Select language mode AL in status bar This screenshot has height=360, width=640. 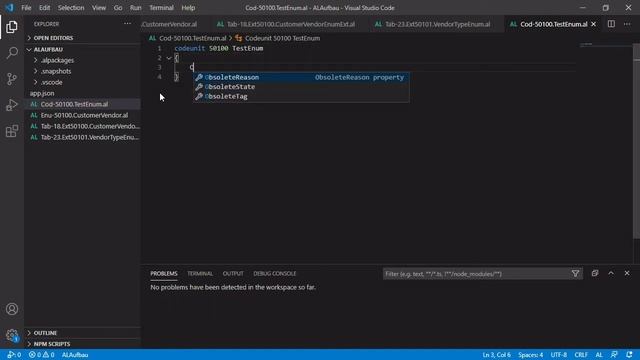(599, 355)
